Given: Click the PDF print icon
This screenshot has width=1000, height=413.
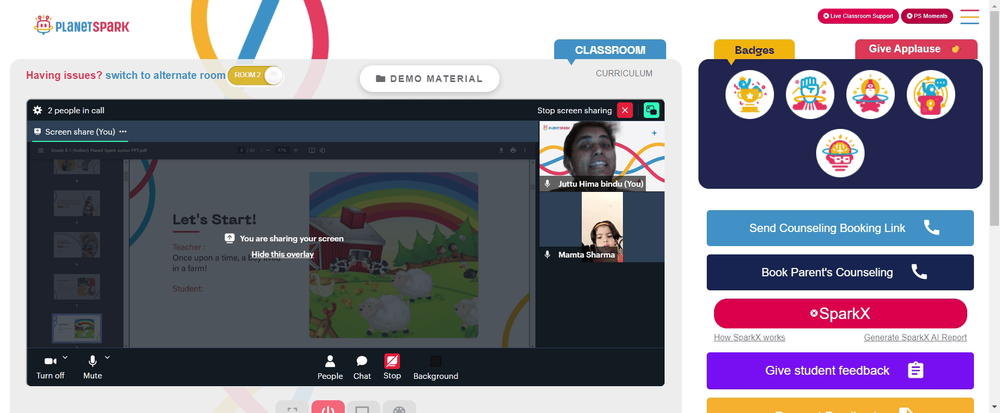Looking at the screenshot, I should pos(513,150).
